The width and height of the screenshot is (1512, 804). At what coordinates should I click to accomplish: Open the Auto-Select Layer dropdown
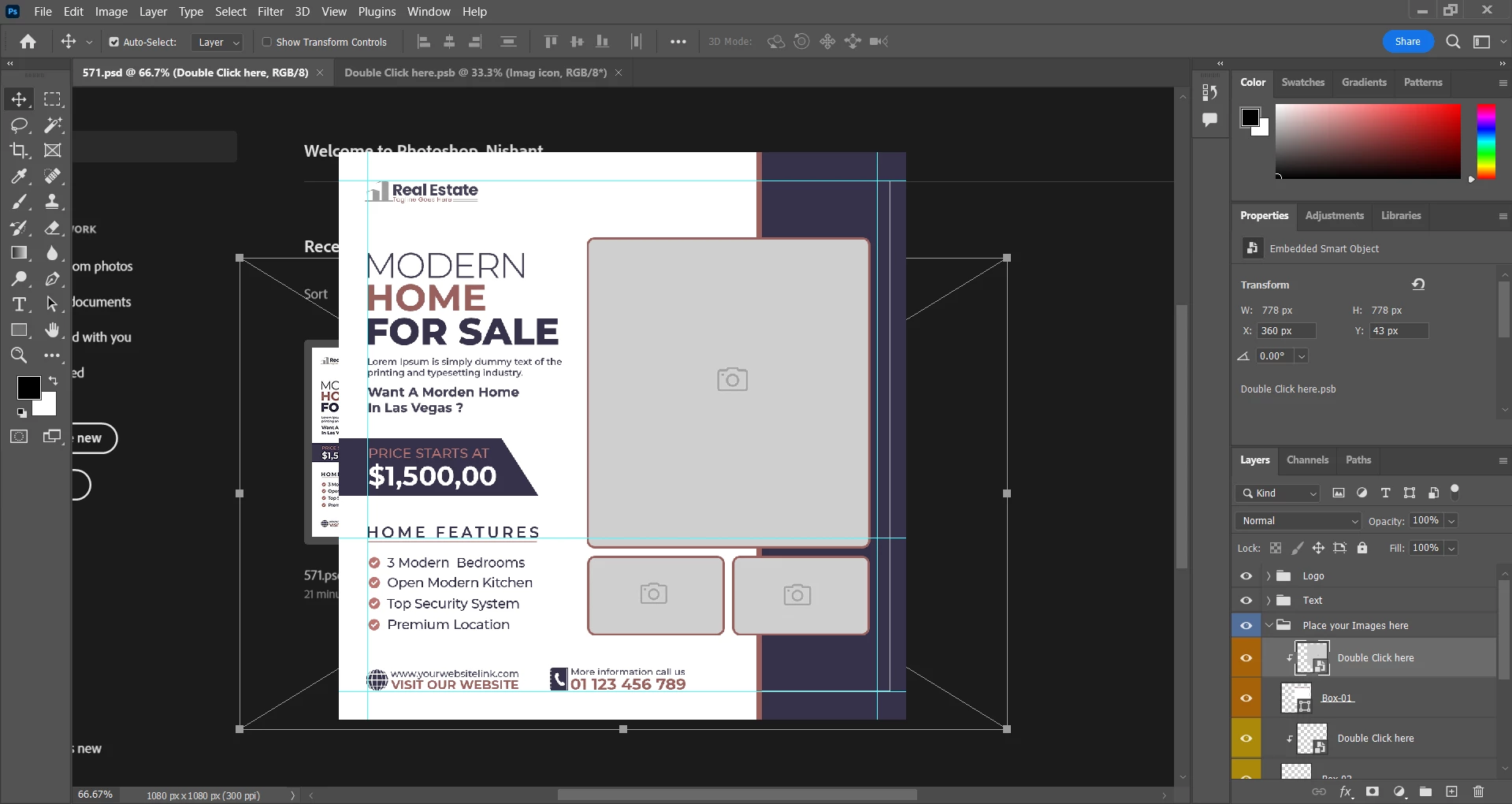(217, 42)
